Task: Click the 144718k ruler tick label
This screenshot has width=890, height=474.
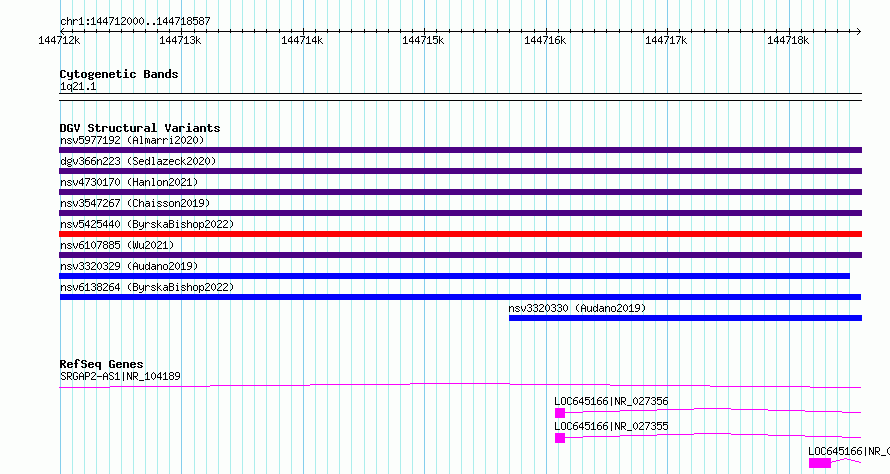Action: (x=788, y=40)
